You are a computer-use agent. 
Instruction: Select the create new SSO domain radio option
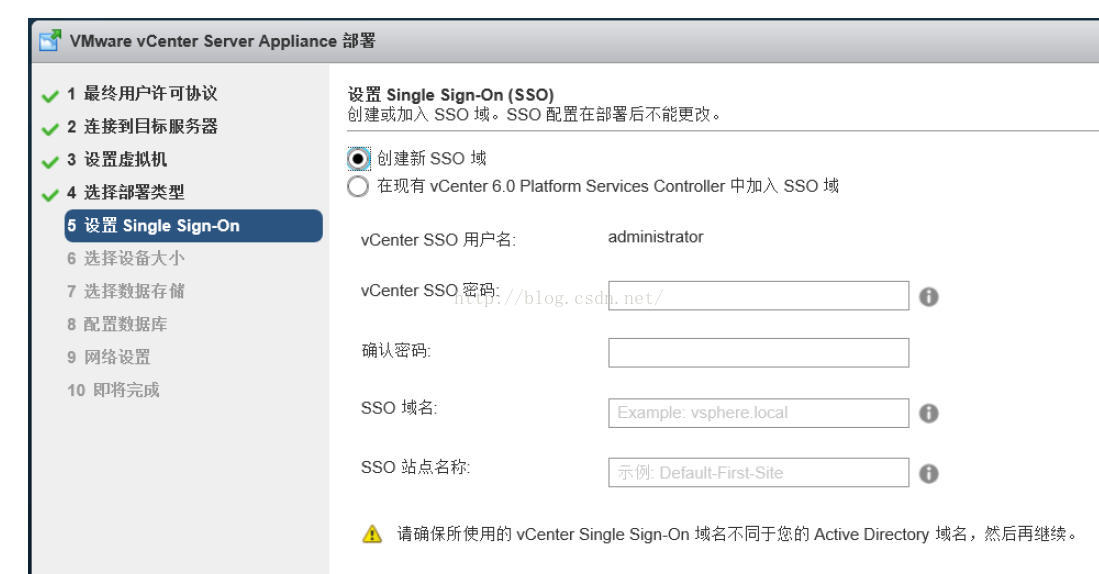tap(358, 159)
